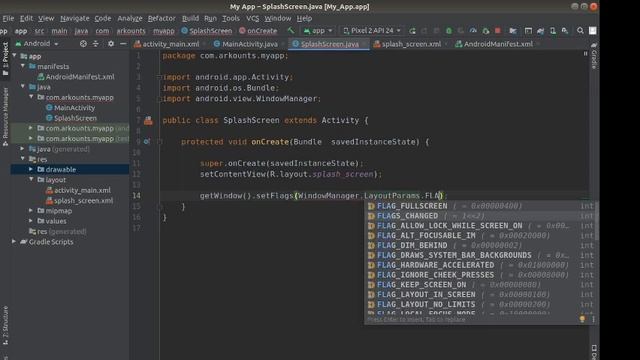
Task: Open the Tools menu
Action: [231, 18]
